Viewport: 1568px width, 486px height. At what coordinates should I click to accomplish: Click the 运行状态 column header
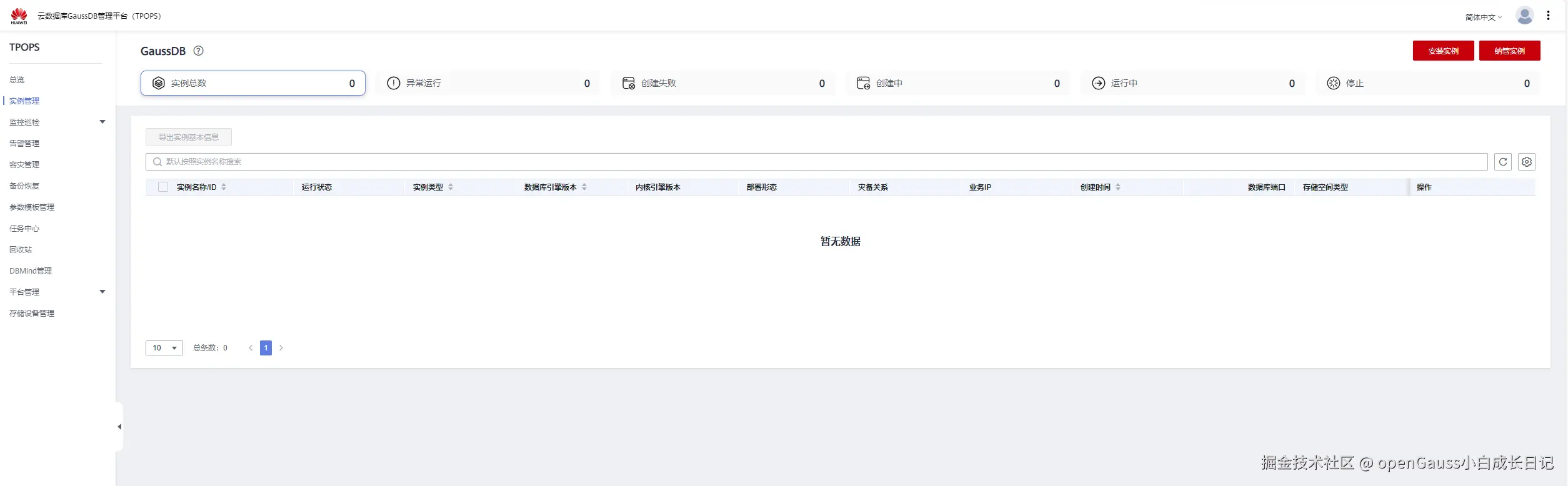(317, 187)
